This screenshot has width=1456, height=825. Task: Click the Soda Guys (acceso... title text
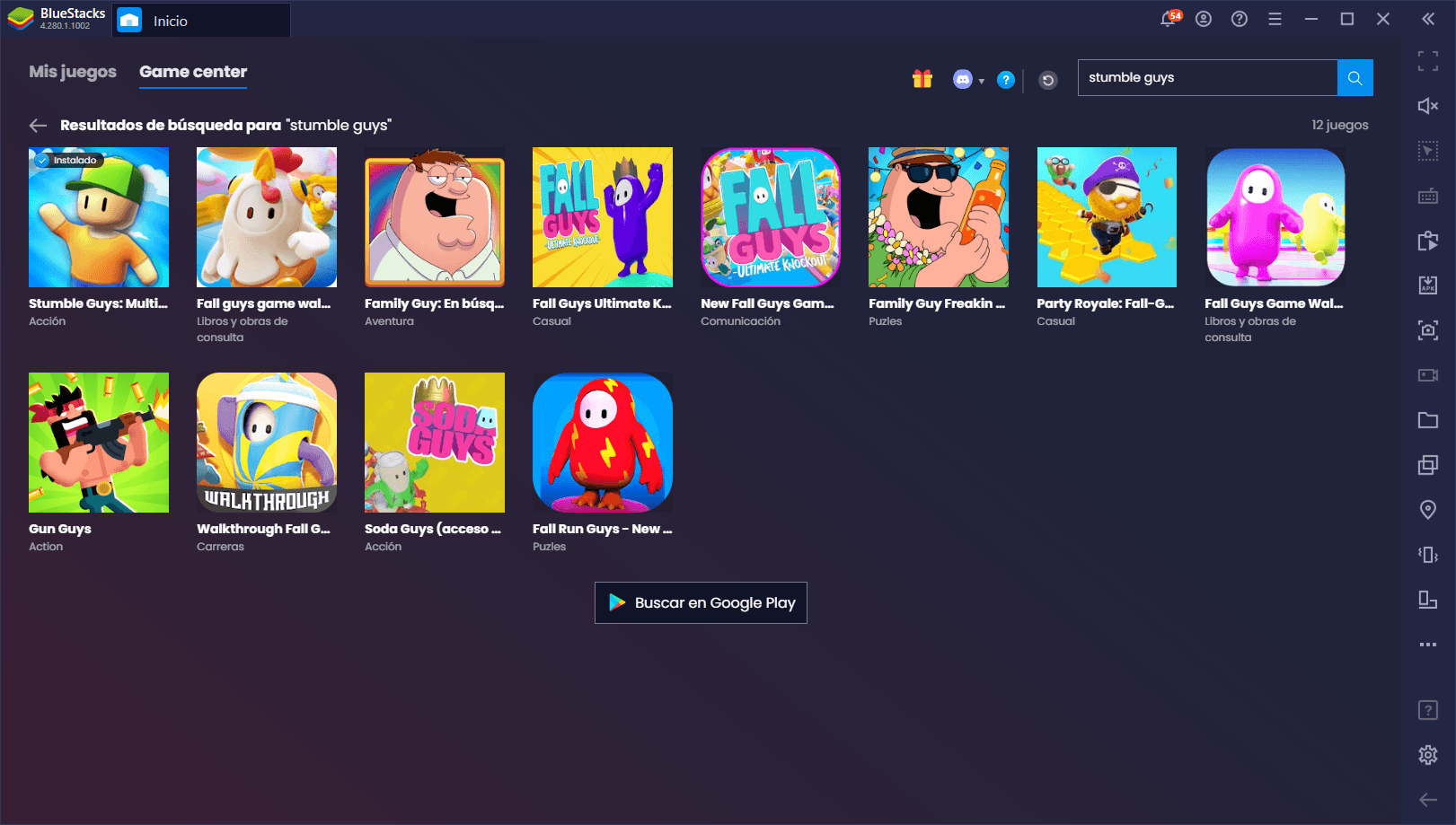433,529
